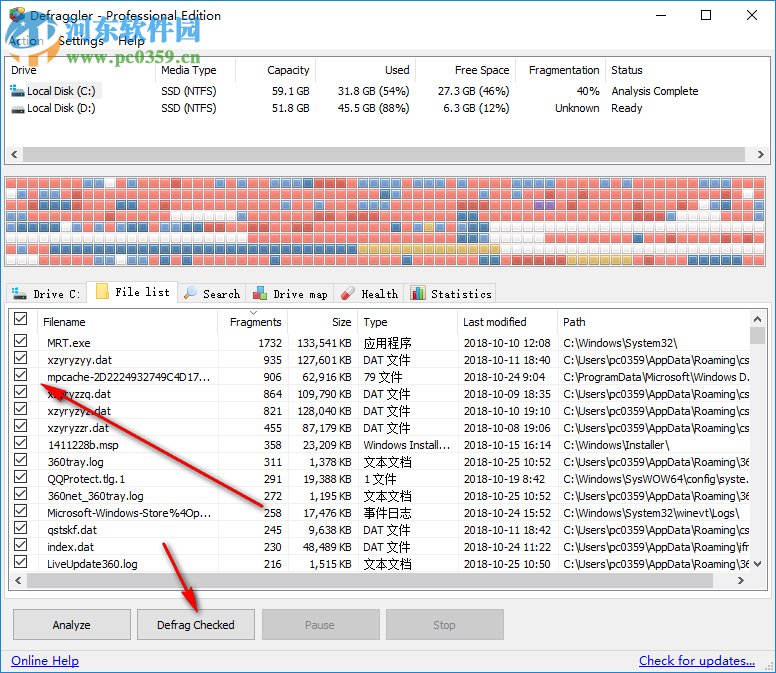The height and width of the screenshot is (673, 776).
Task: Uncheck the MRT.exe checkbox
Action: (20, 340)
